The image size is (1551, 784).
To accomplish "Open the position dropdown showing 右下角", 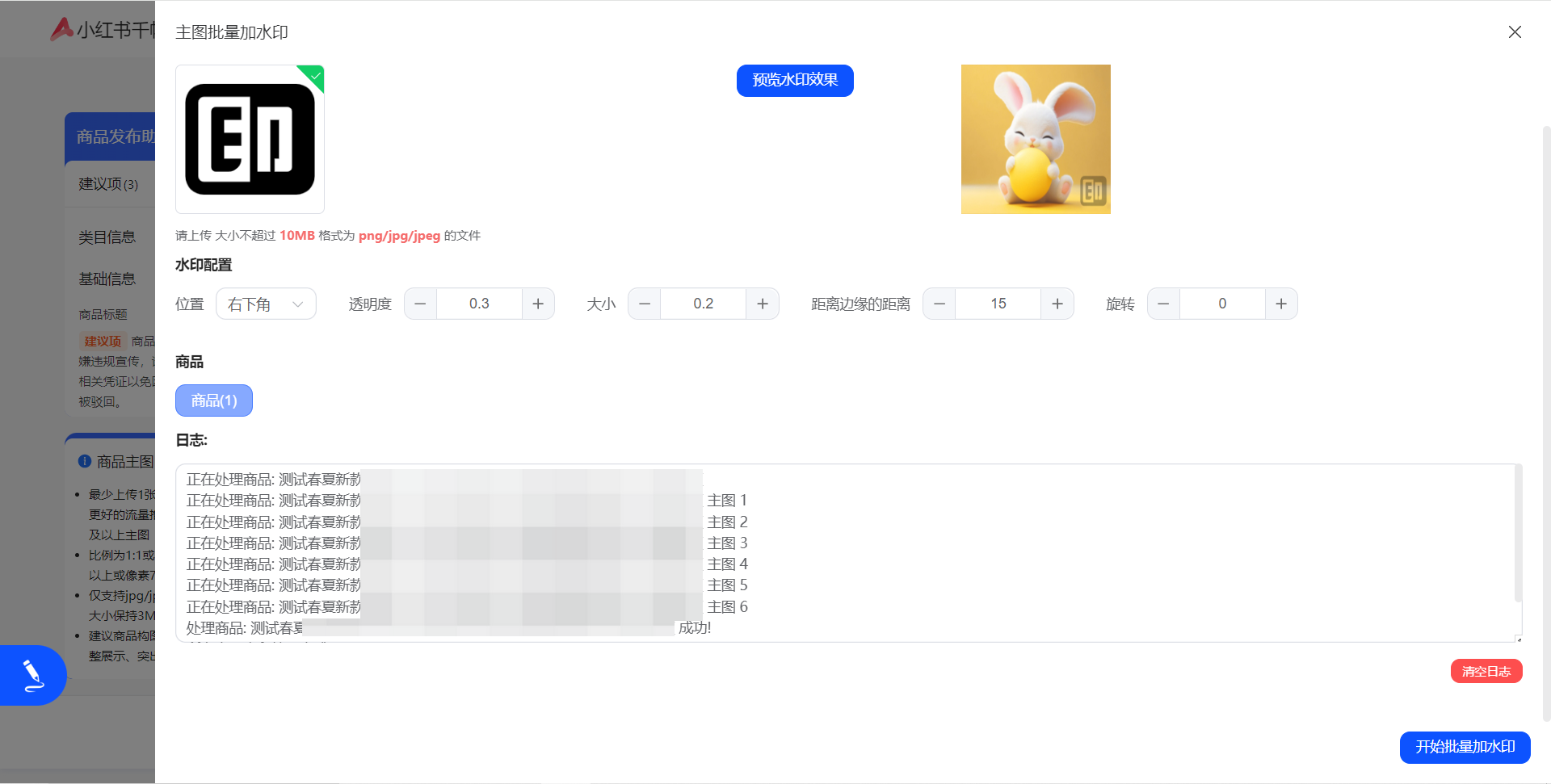I will tap(266, 304).
